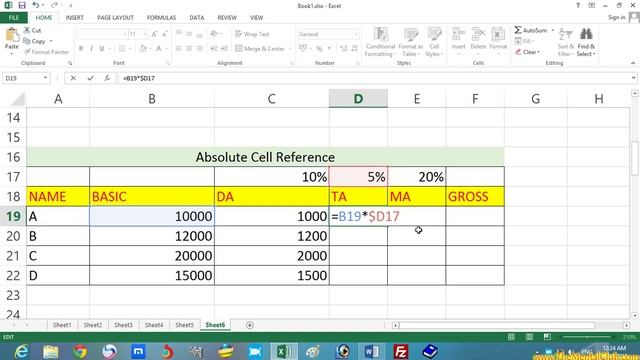The height and width of the screenshot is (360, 640).
Task: Add a new sheet with plus icon
Action: (249, 325)
